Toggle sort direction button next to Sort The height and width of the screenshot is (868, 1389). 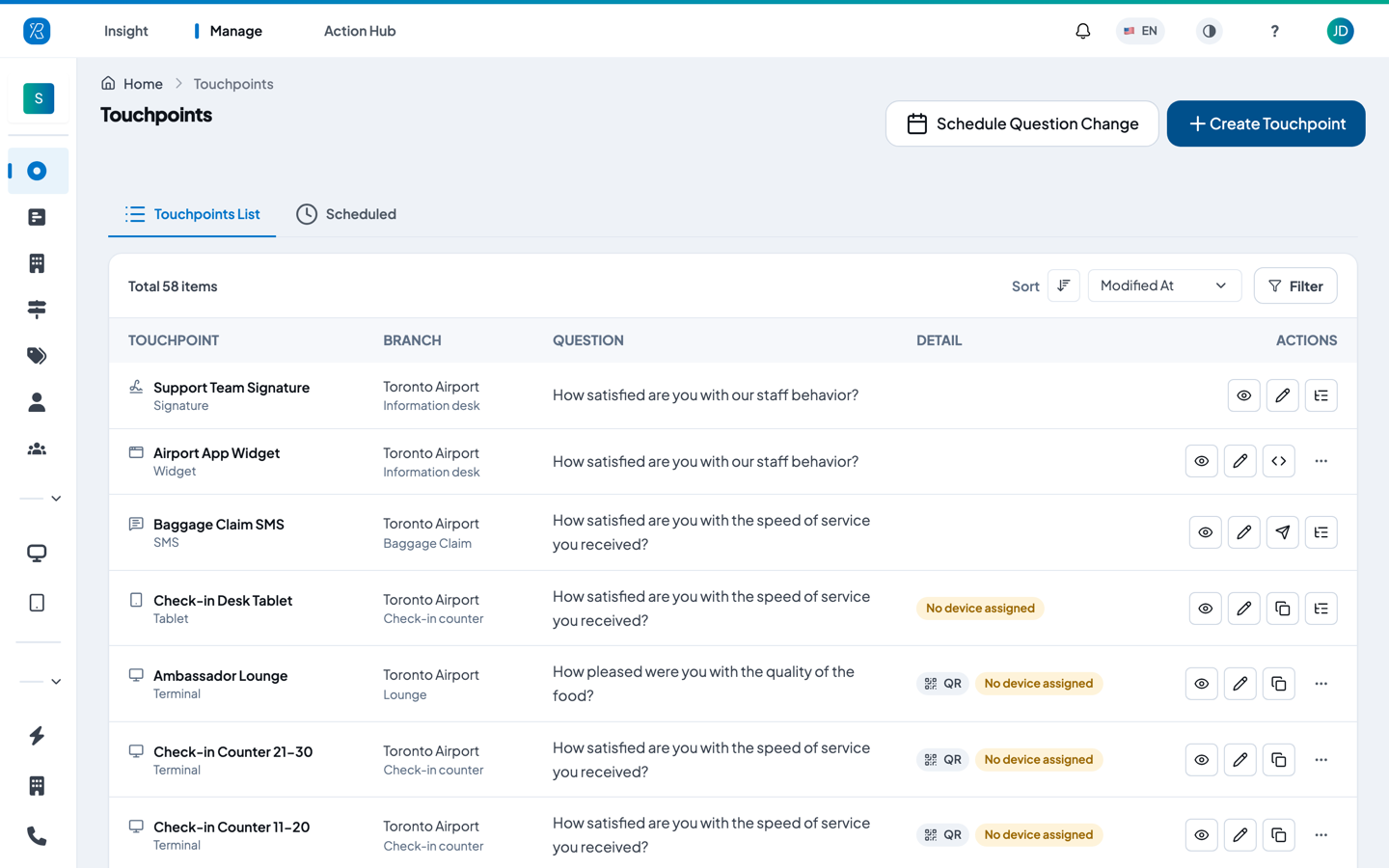coord(1063,285)
